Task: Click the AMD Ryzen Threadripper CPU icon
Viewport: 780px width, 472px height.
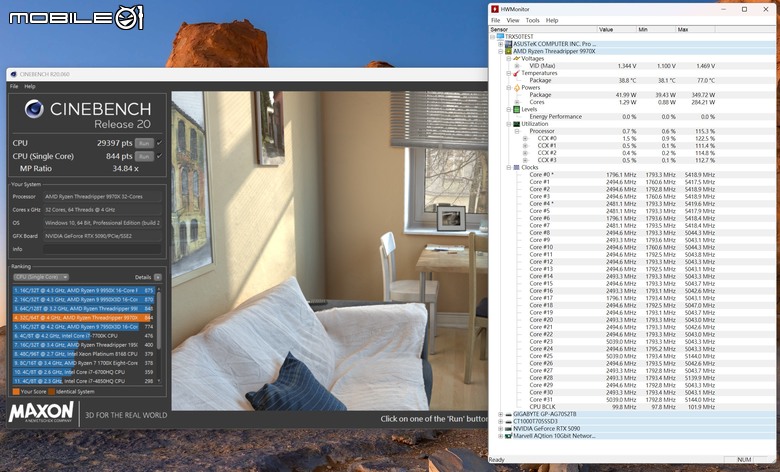Action: (x=508, y=51)
